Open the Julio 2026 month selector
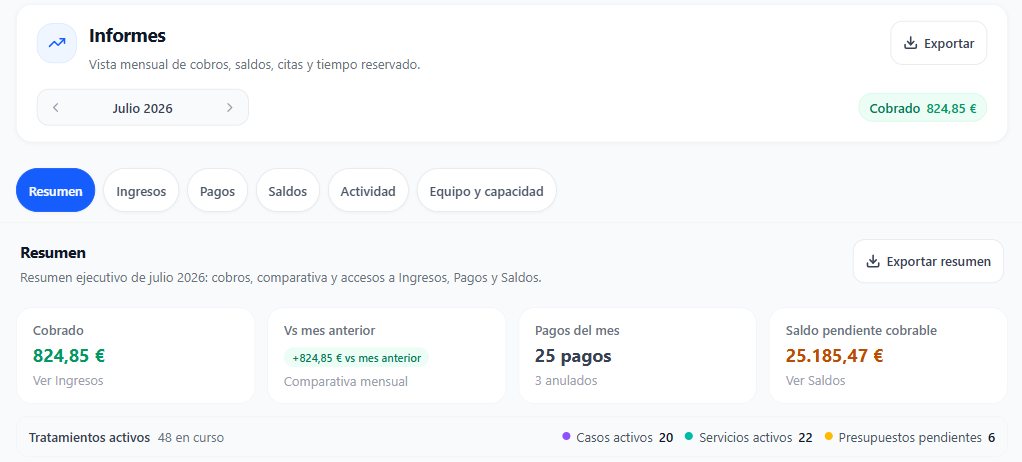The height and width of the screenshot is (462, 1022). click(x=143, y=108)
